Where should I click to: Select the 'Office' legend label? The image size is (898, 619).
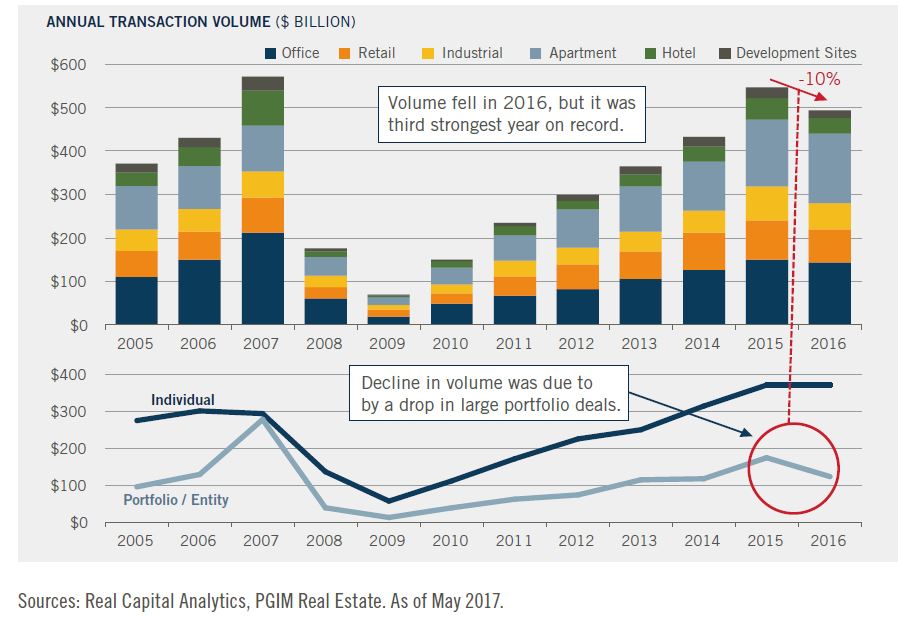300,53
